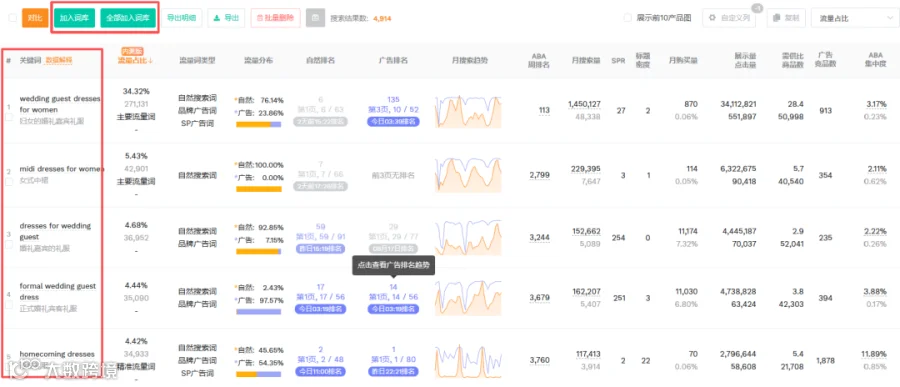This screenshot has width=900, height=387.
Task: Click ABA weekly rank value 113
Action: click(544, 110)
